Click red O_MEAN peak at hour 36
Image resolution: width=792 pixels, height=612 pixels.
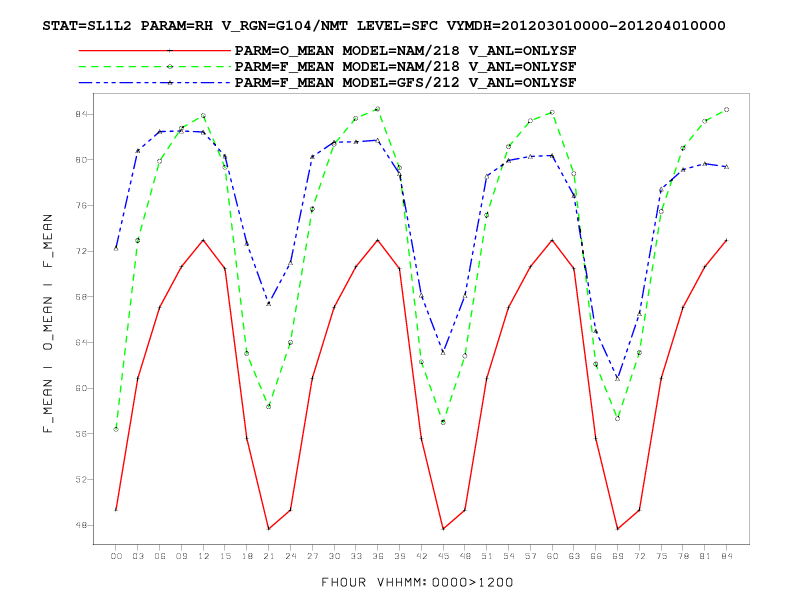[378, 240]
